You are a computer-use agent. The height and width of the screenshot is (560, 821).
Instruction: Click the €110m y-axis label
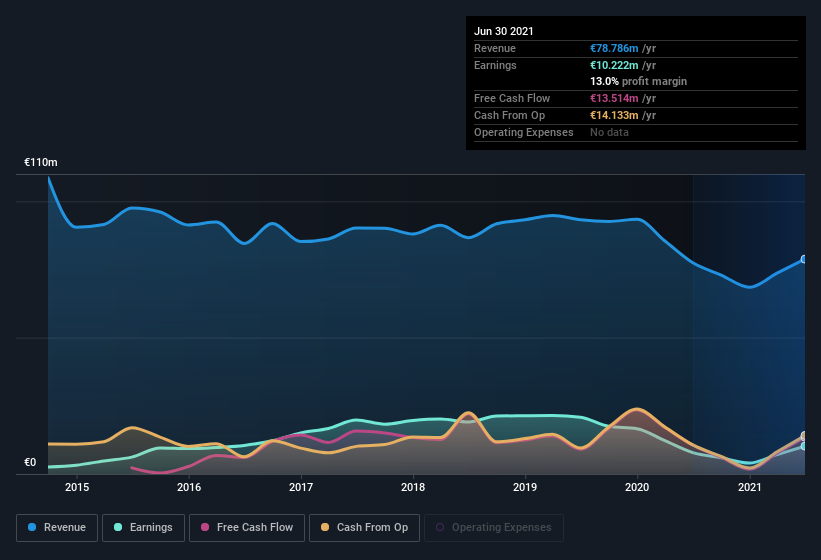click(x=41, y=162)
